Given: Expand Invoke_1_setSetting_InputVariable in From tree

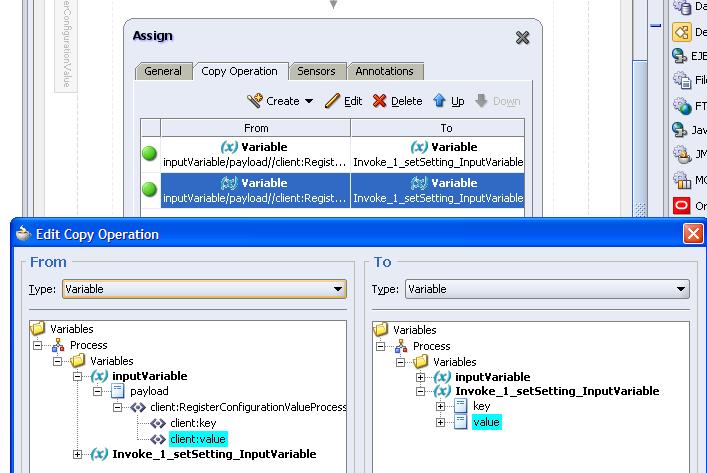Looking at the screenshot, I should (x=78, y=454).
